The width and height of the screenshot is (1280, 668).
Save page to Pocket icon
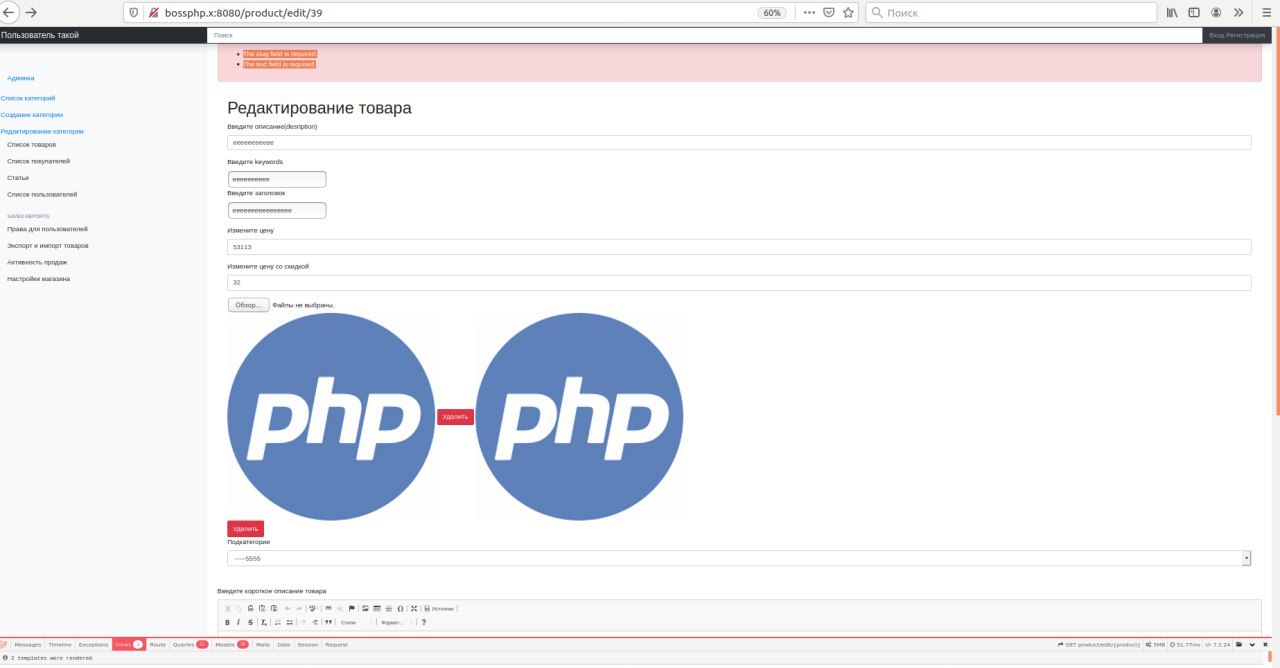[x=828, y=13]
